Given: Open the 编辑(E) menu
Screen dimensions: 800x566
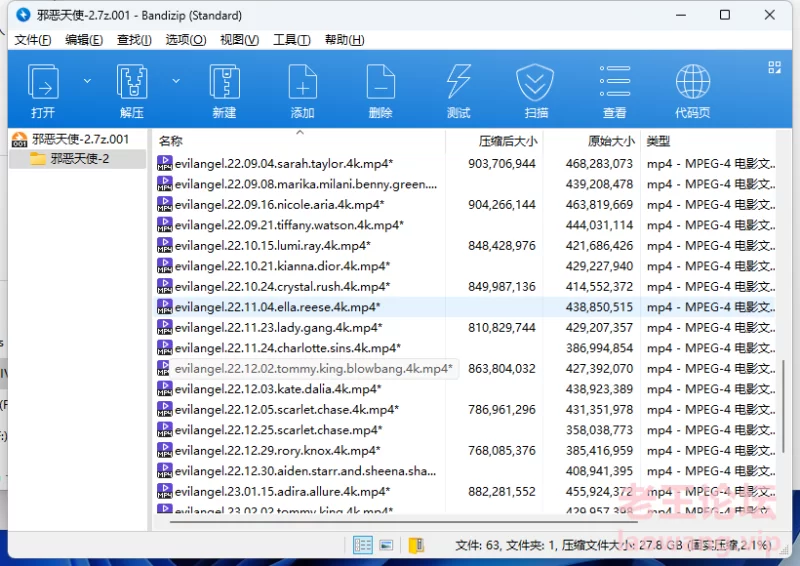Looking at the screenshot, I should (84, 40).
